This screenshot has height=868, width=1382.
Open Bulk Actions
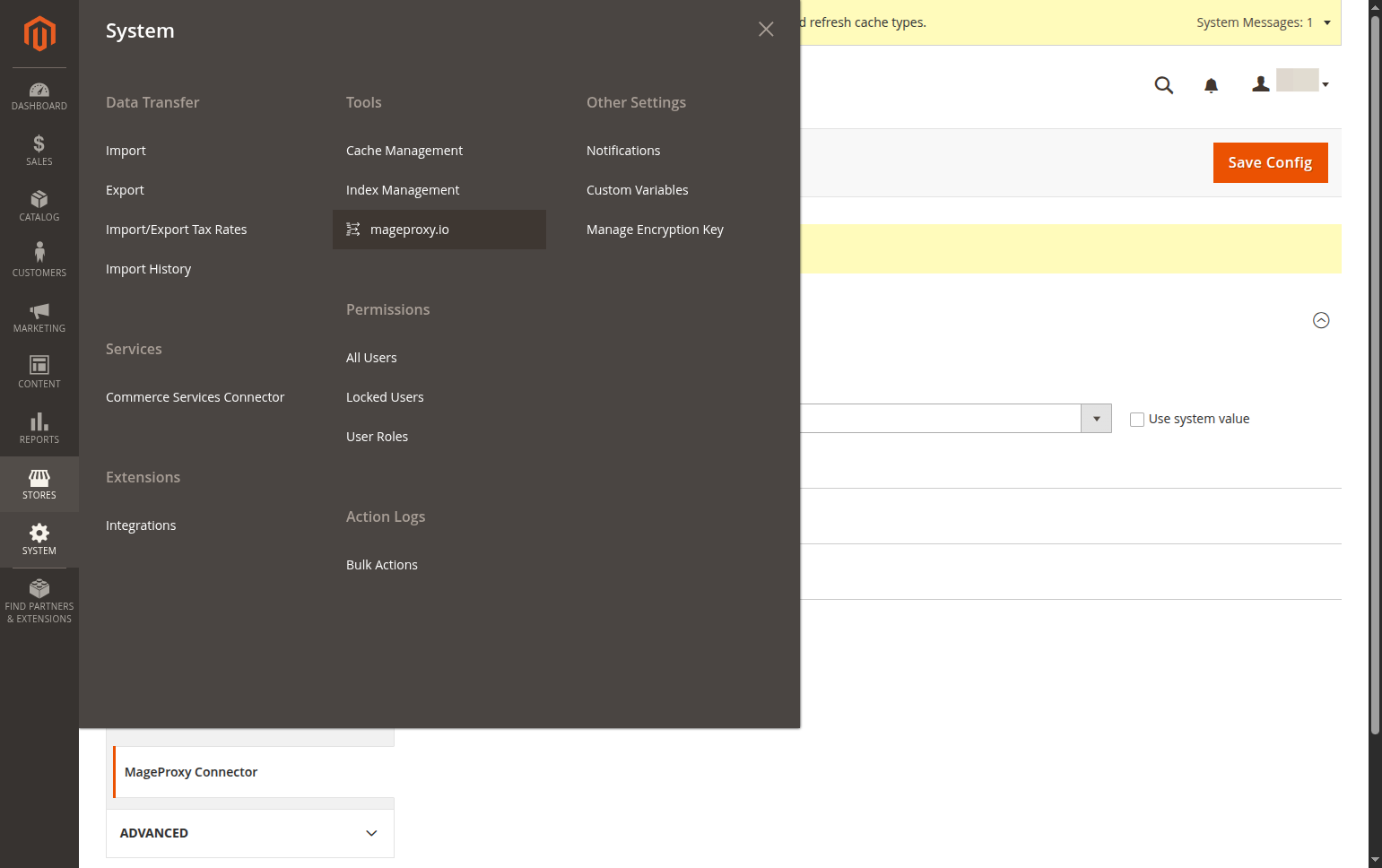(x=382, y=565)
